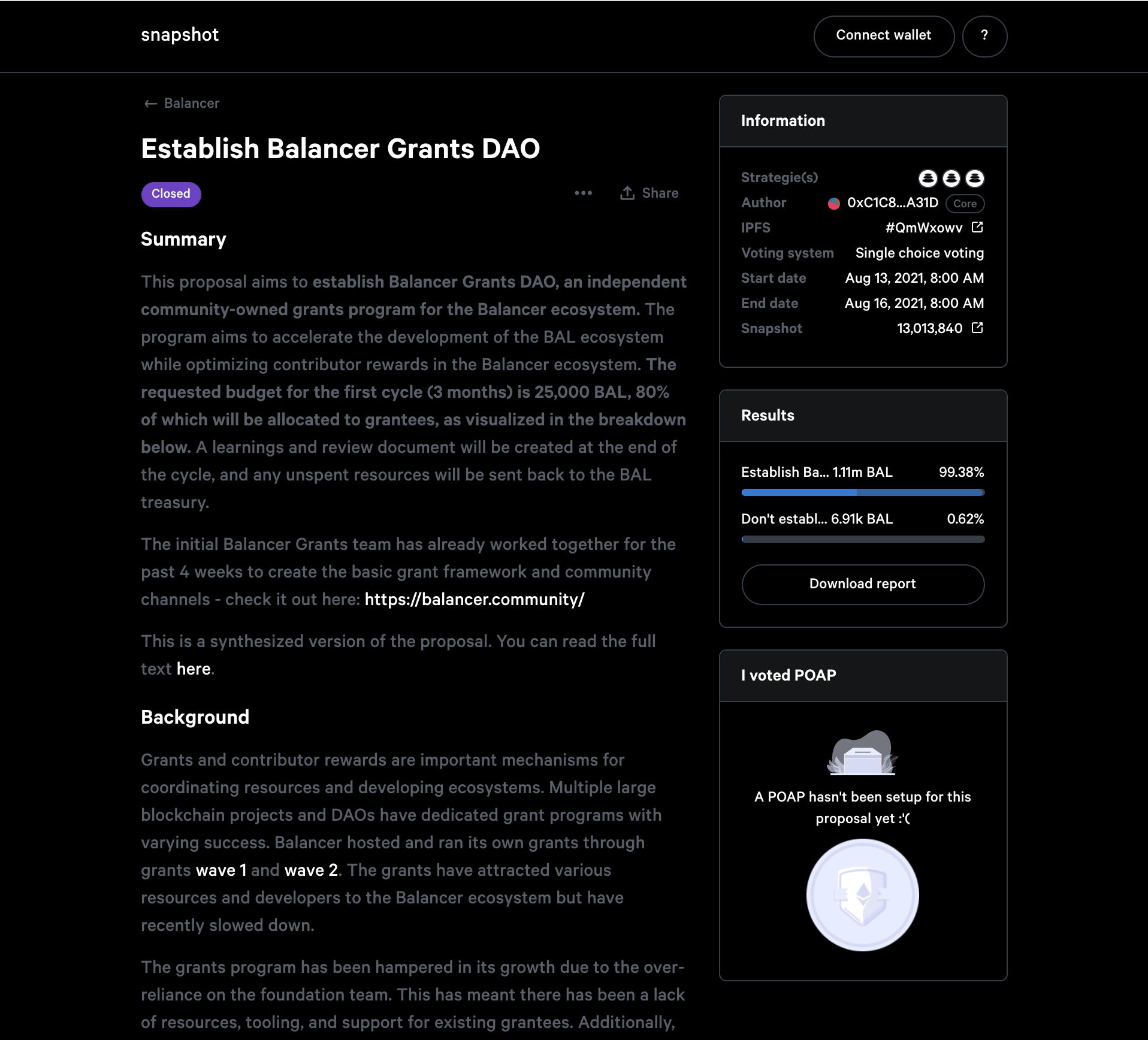
Task: Click the back arrow next to Balancer
Action: pos(150,103)
